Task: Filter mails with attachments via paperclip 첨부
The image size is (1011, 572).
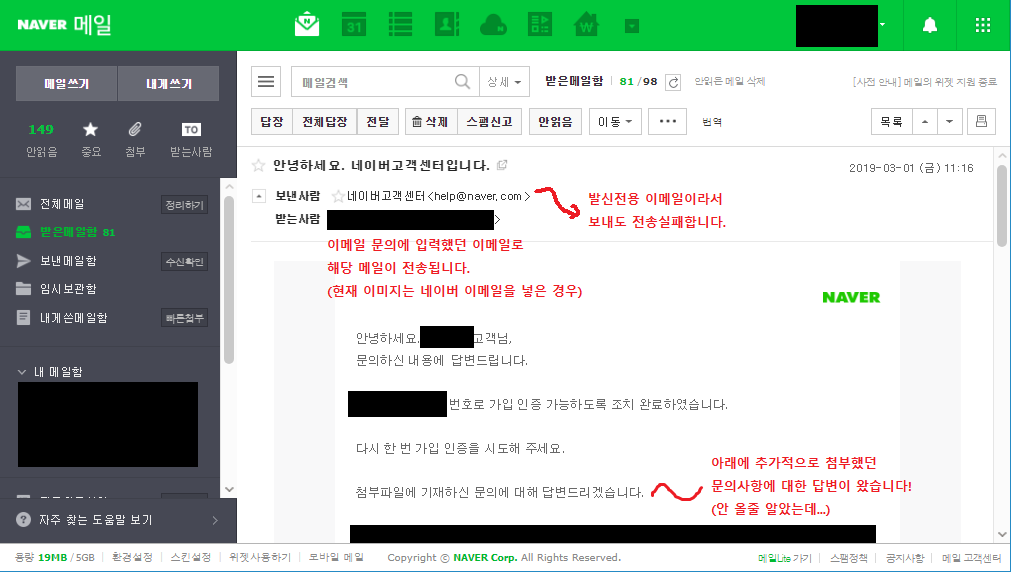Action: click(135, 139)
